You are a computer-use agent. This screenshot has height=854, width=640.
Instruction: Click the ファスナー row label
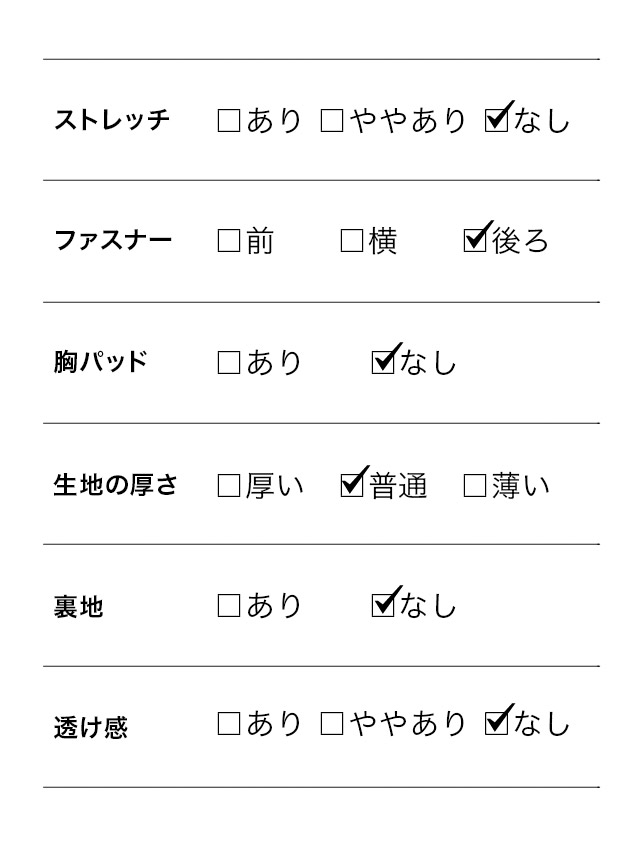[x=113, y=241]
